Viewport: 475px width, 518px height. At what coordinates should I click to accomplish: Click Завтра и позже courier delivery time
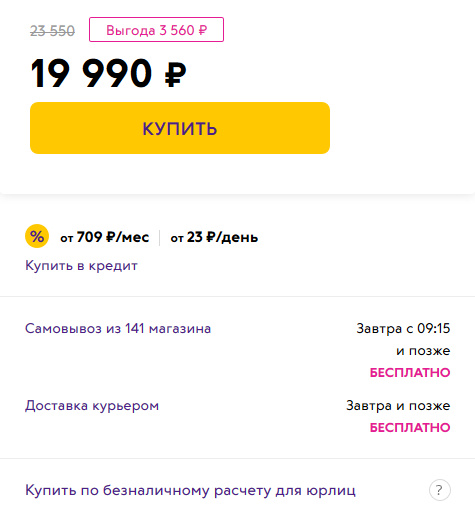point(398,406)
